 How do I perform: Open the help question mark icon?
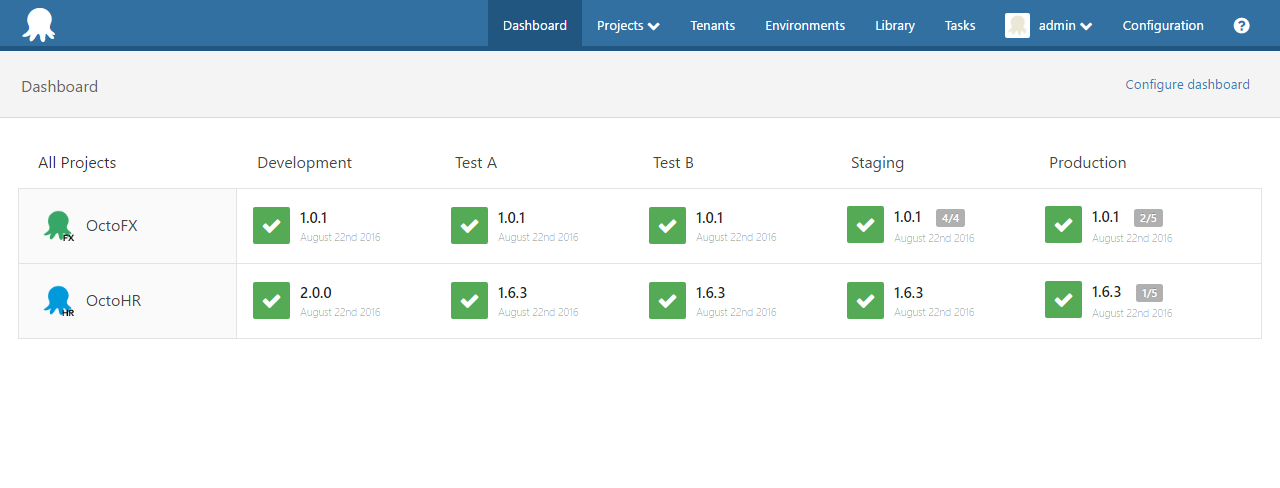[x=1241, y=26]
